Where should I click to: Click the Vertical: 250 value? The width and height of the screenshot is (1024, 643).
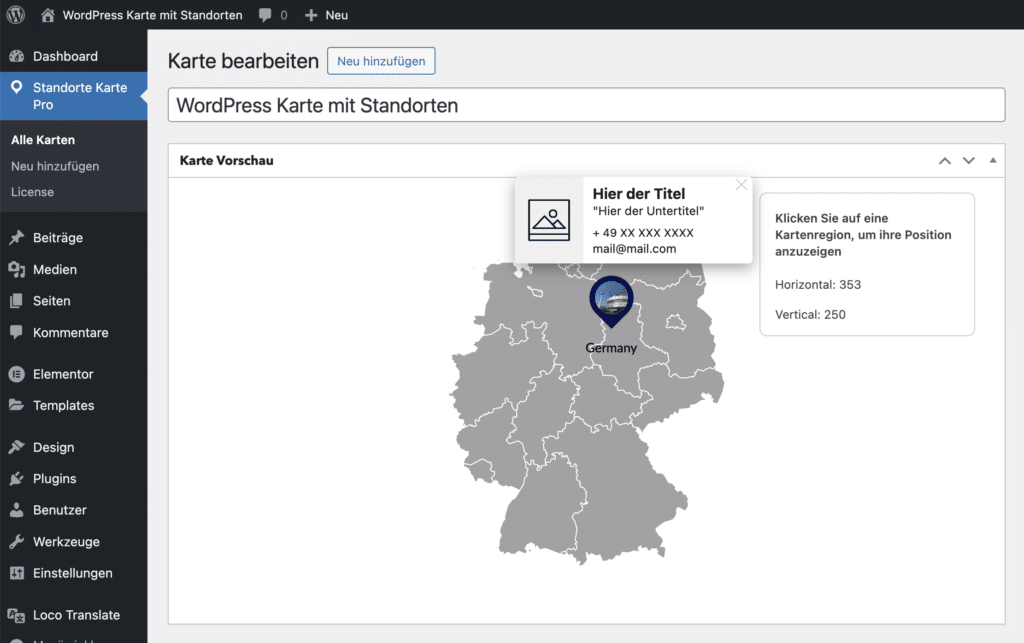[x=810, y=315]
